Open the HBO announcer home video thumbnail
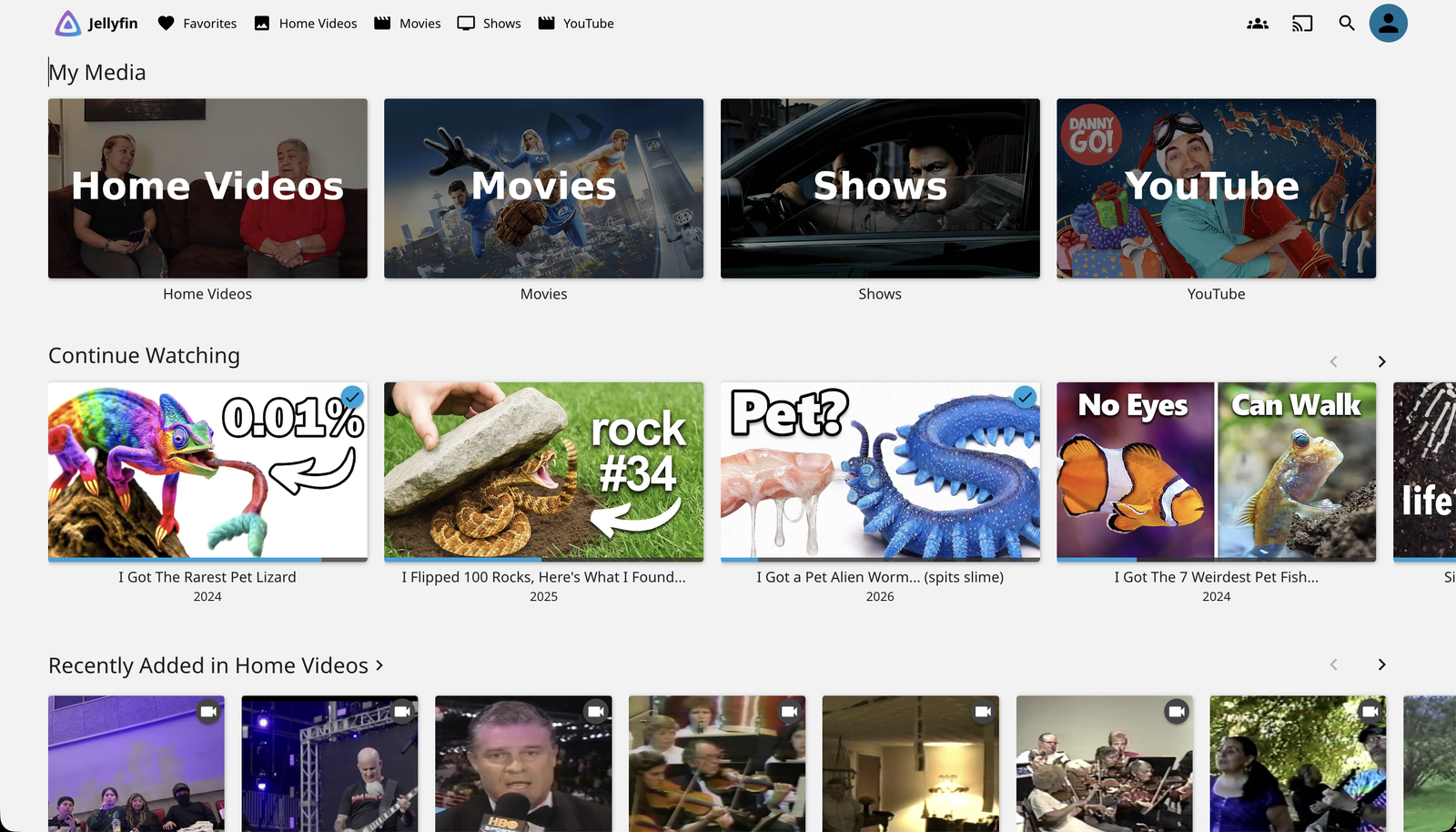 (523, 764)
